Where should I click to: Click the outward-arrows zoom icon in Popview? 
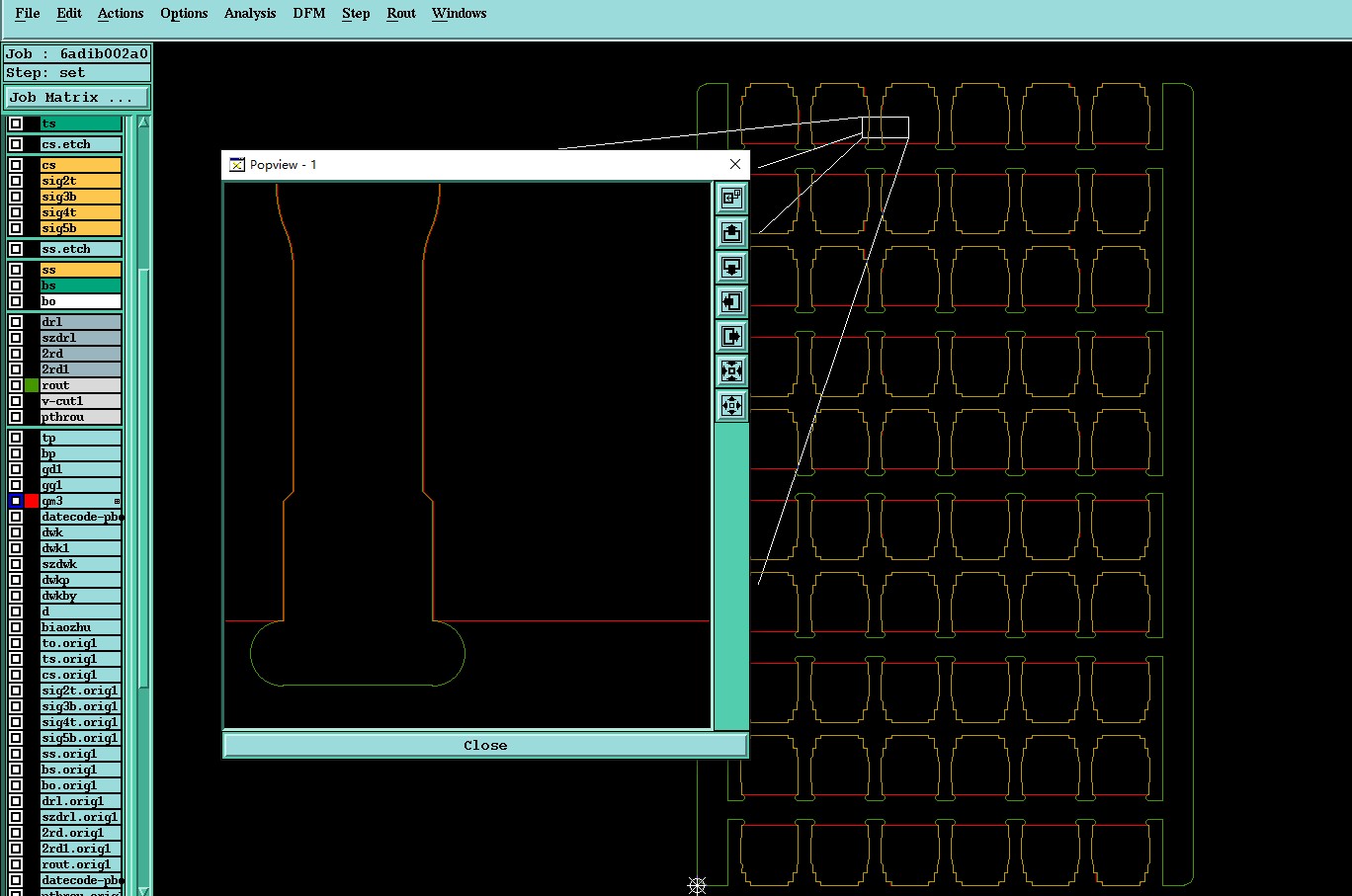click(x=731, y=405)
